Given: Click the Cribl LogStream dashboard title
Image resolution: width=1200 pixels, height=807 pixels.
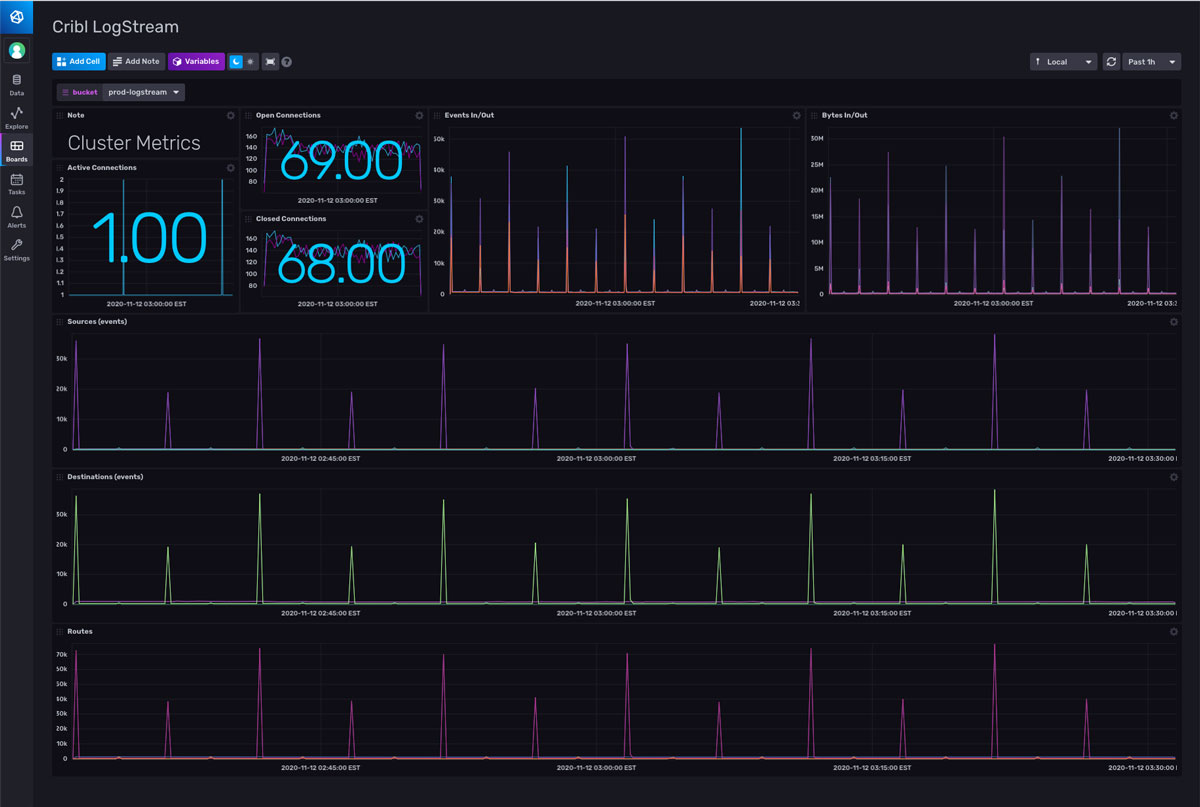Looking at the screenshot, I should [115, 28].
